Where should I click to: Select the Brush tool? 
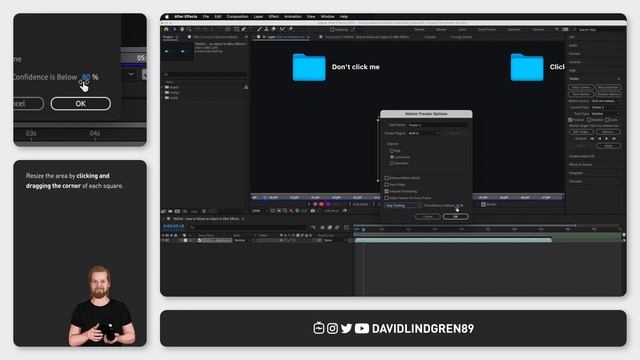click(x=259, y=29)
